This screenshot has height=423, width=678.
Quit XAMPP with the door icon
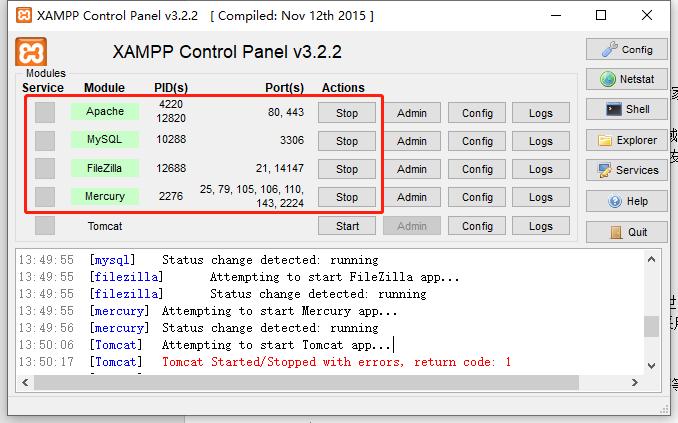pos(627,232)
